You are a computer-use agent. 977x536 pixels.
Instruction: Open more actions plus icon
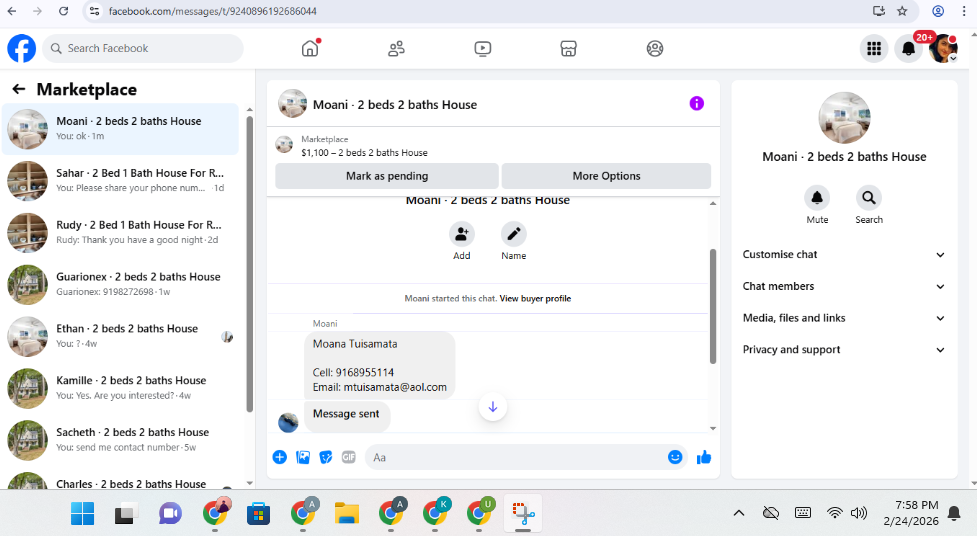pos(280,457)
